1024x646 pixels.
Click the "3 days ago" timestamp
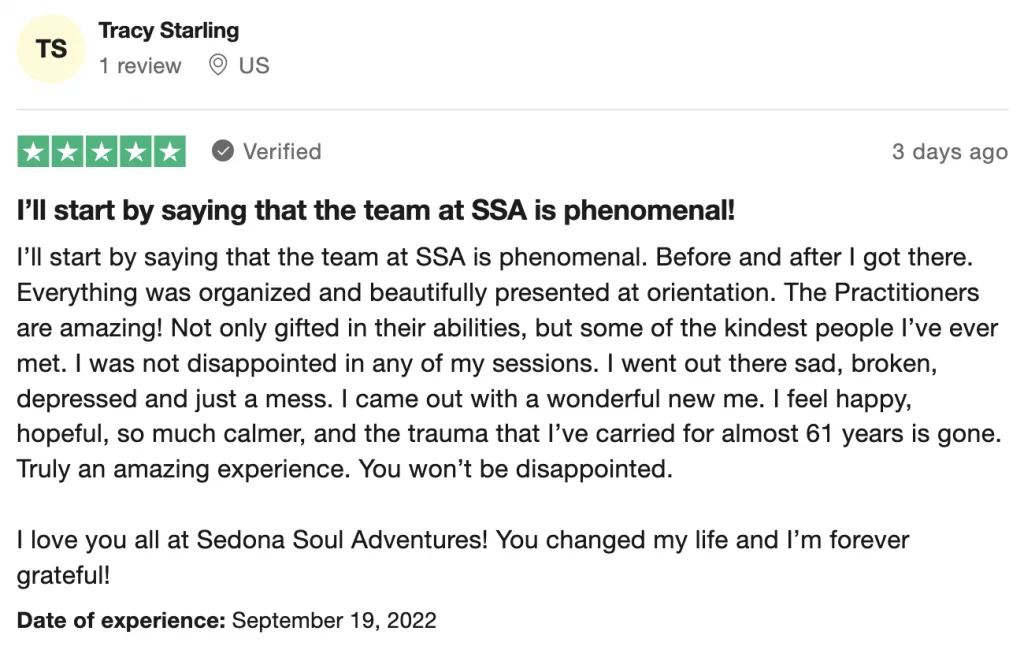coord(949,152)
